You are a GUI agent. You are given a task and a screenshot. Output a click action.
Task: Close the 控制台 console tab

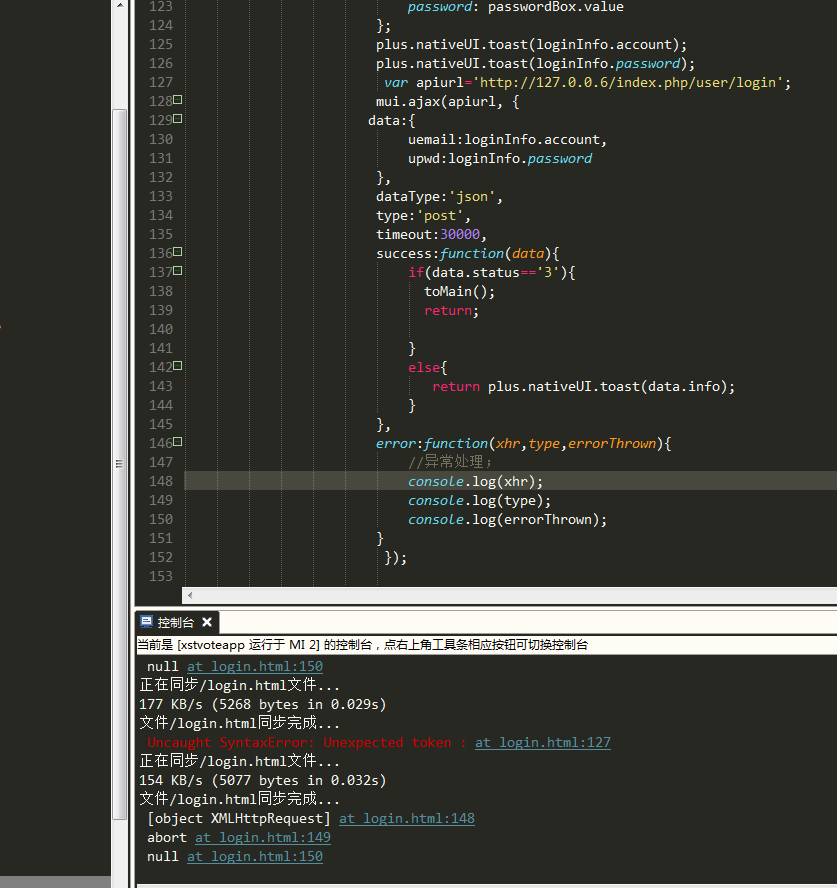point(207,622)
